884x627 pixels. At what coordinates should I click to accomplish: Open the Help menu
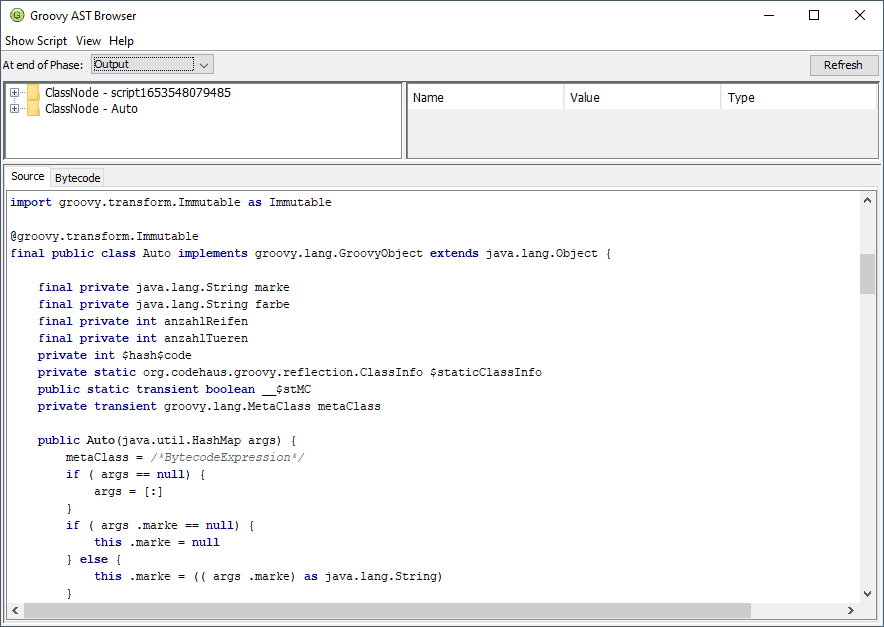click(121, 41)
